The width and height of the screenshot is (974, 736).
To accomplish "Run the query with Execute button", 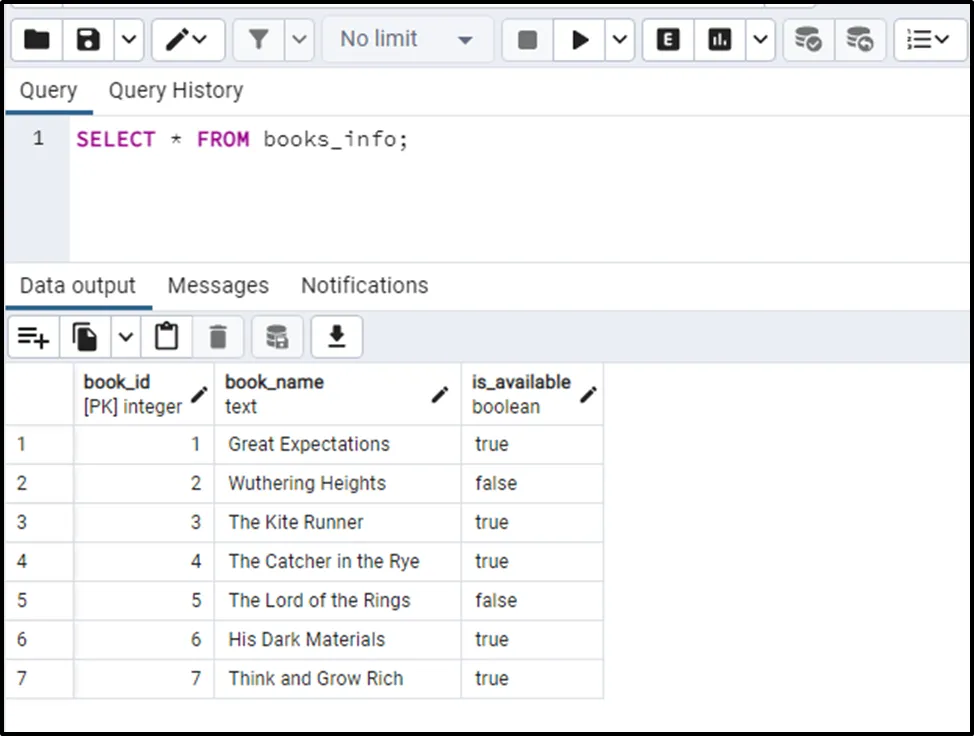I will click(580, 39).
